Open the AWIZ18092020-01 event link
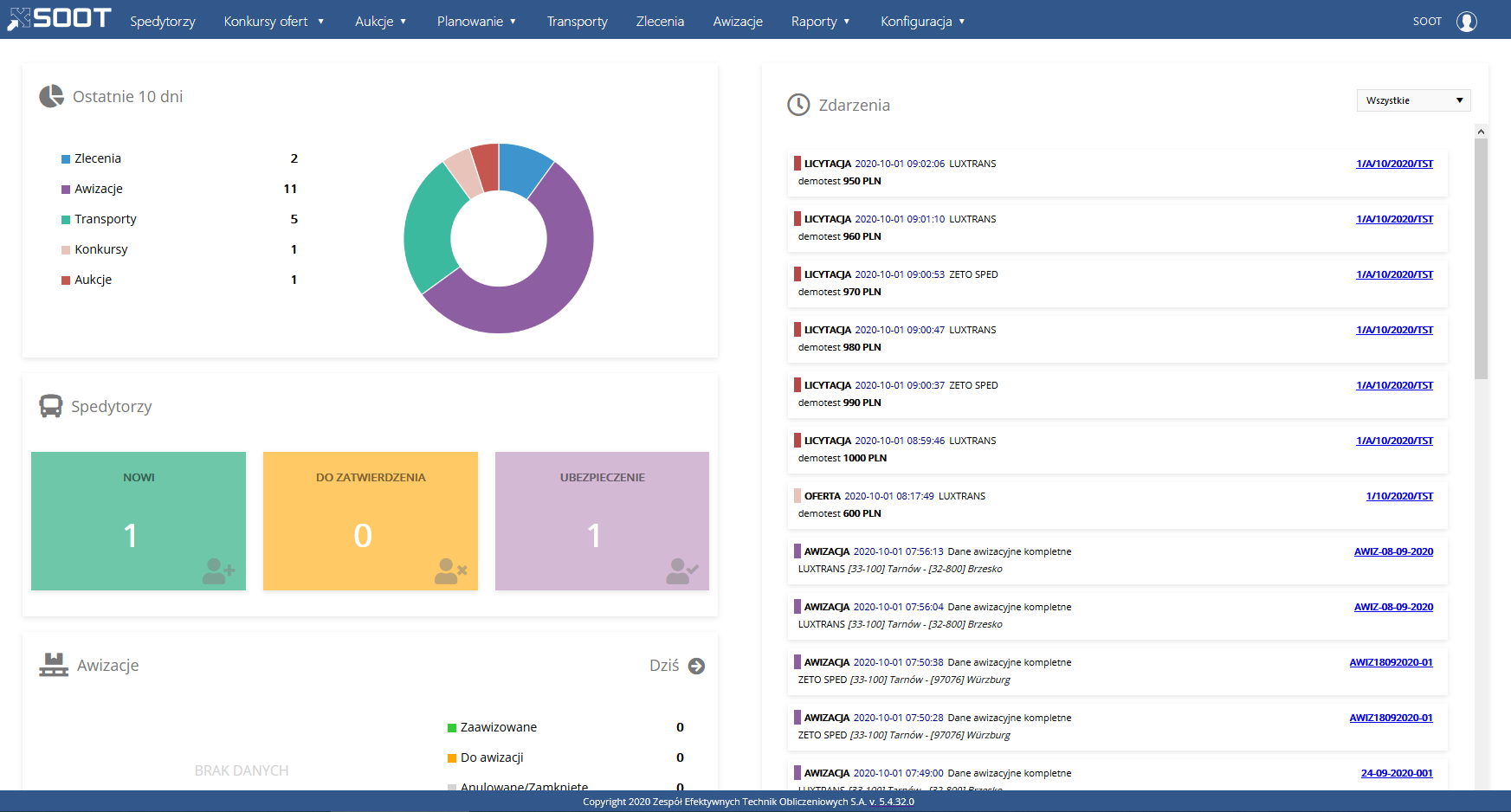The width and height of the screenshot is (1511, 812). pos(1391,662)
